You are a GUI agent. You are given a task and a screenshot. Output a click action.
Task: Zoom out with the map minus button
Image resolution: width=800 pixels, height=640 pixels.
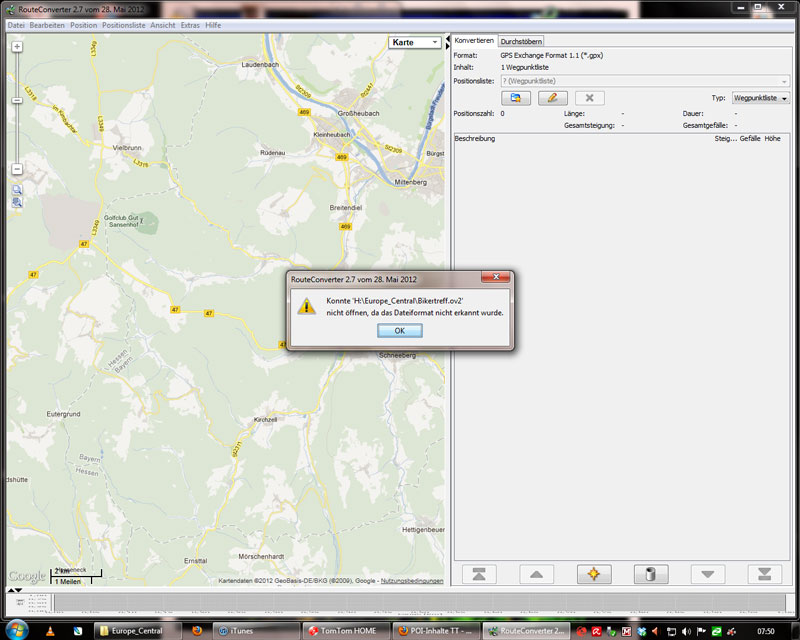pyautogui.click(x=17, y=169)
